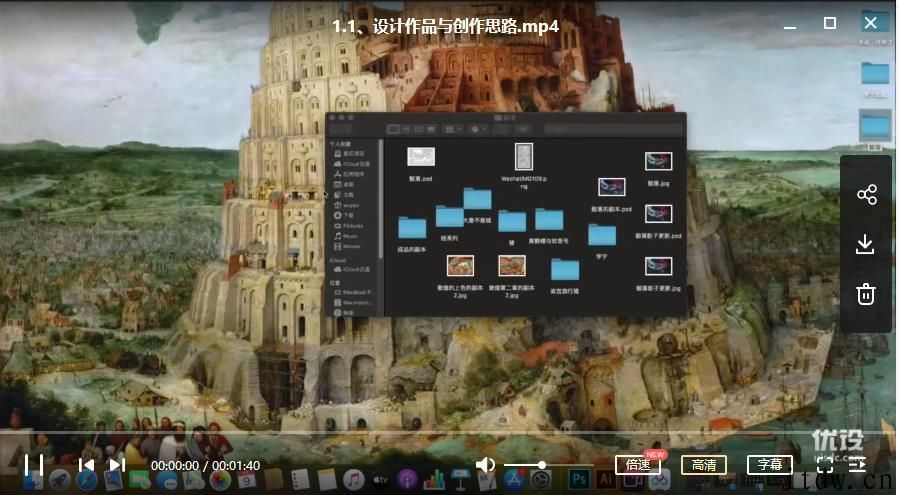Open Numbers in the Dock
The width and height of the screenshot is (899, 495).
point(434,480)
